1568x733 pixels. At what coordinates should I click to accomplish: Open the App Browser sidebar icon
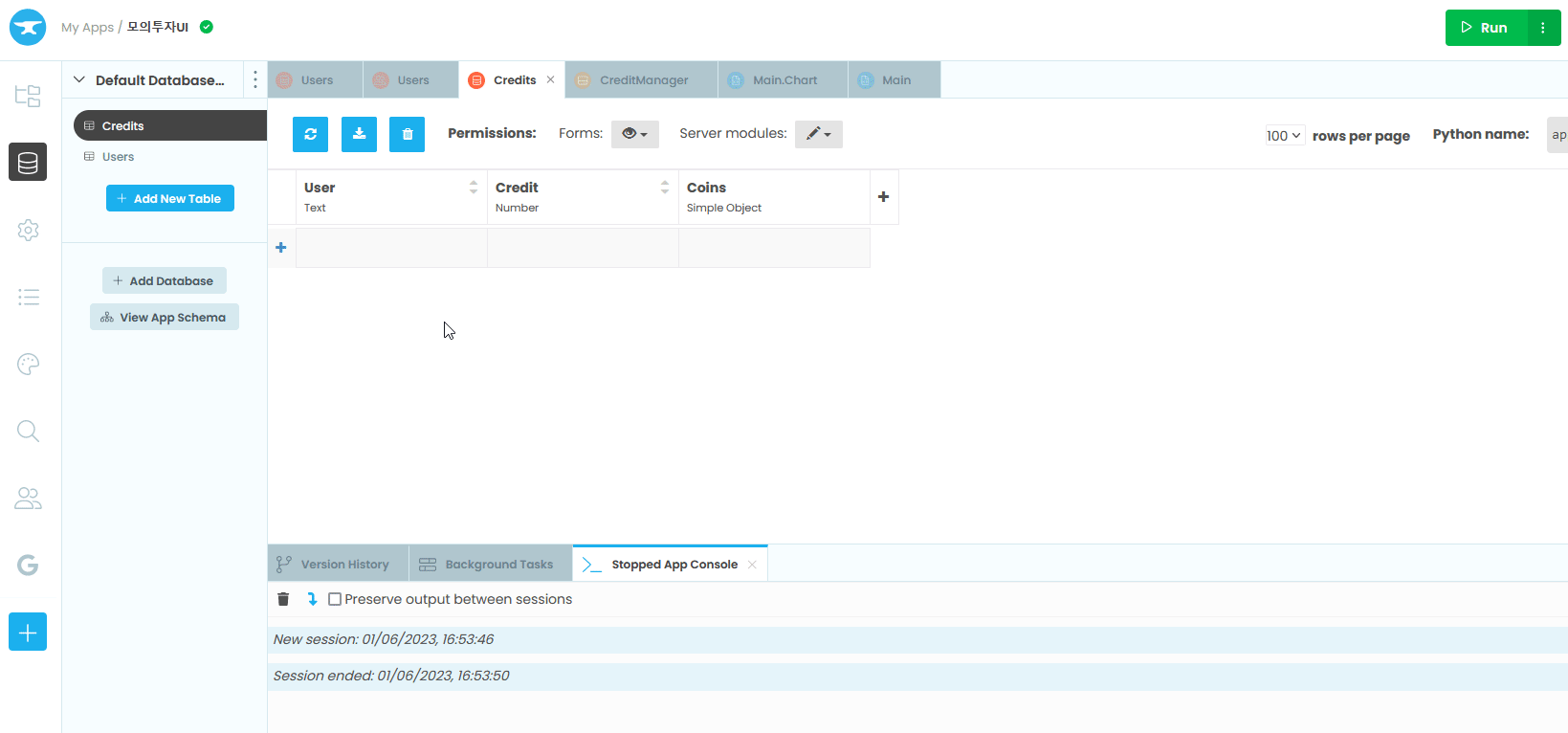(x=28, y=96)
